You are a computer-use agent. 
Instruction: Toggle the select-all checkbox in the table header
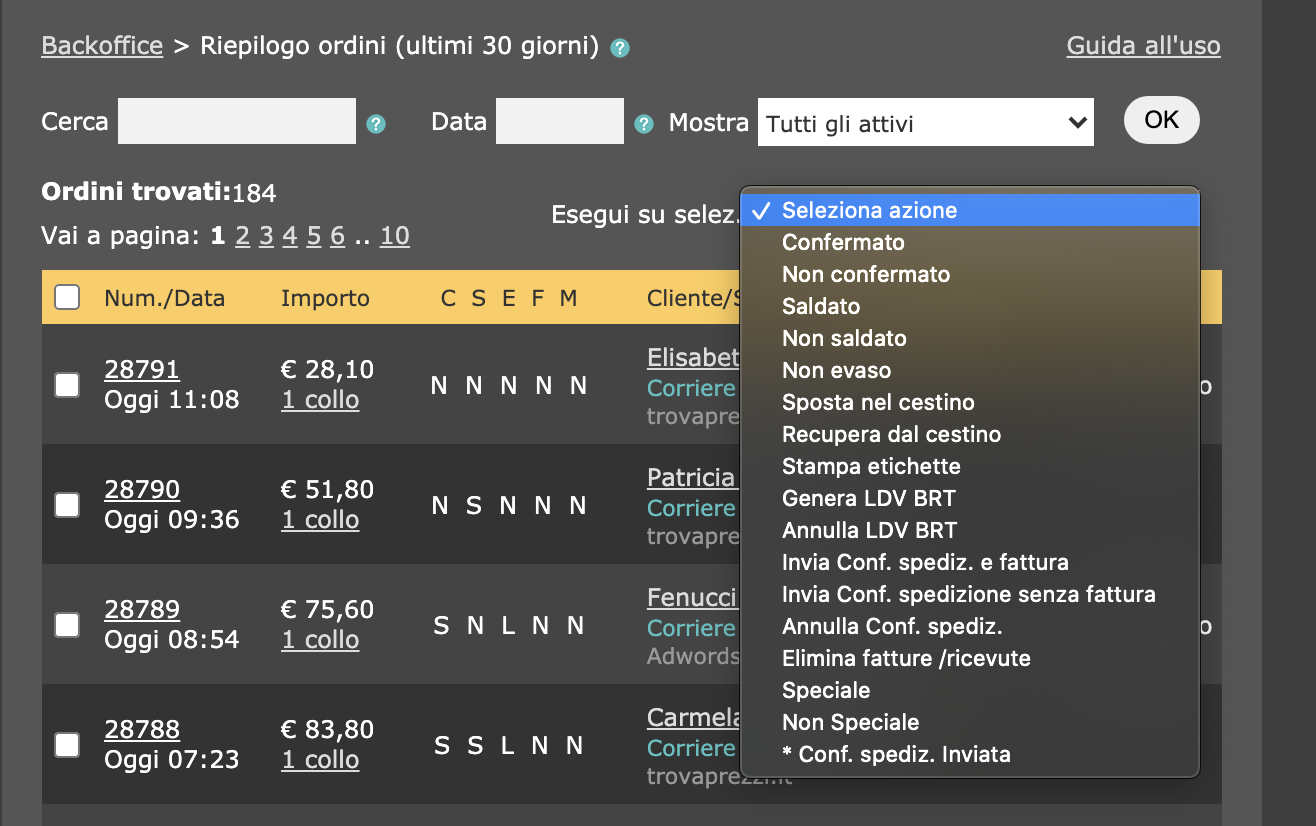[x=67, y=296]
